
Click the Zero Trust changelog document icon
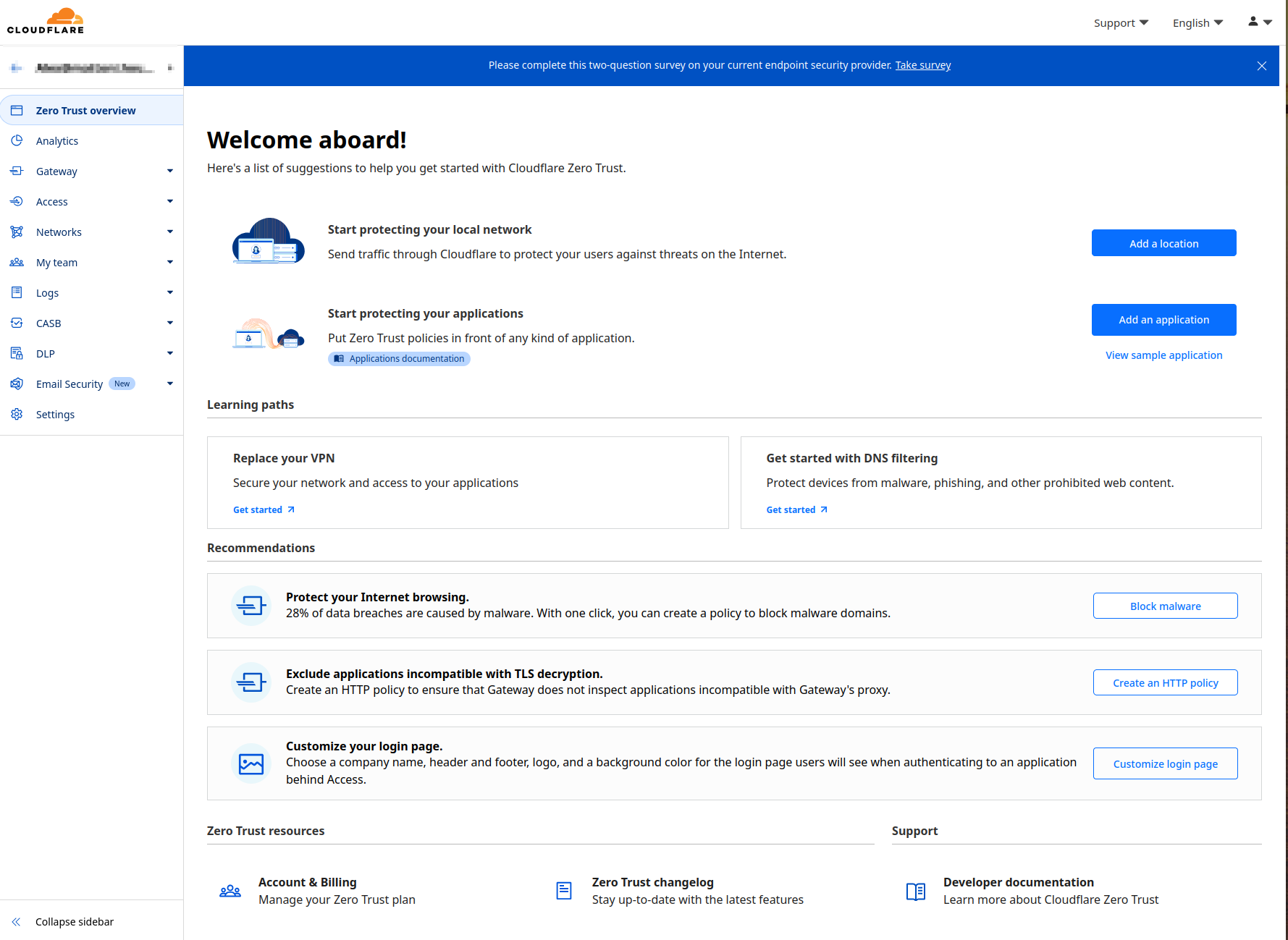(x=564, y=891)
